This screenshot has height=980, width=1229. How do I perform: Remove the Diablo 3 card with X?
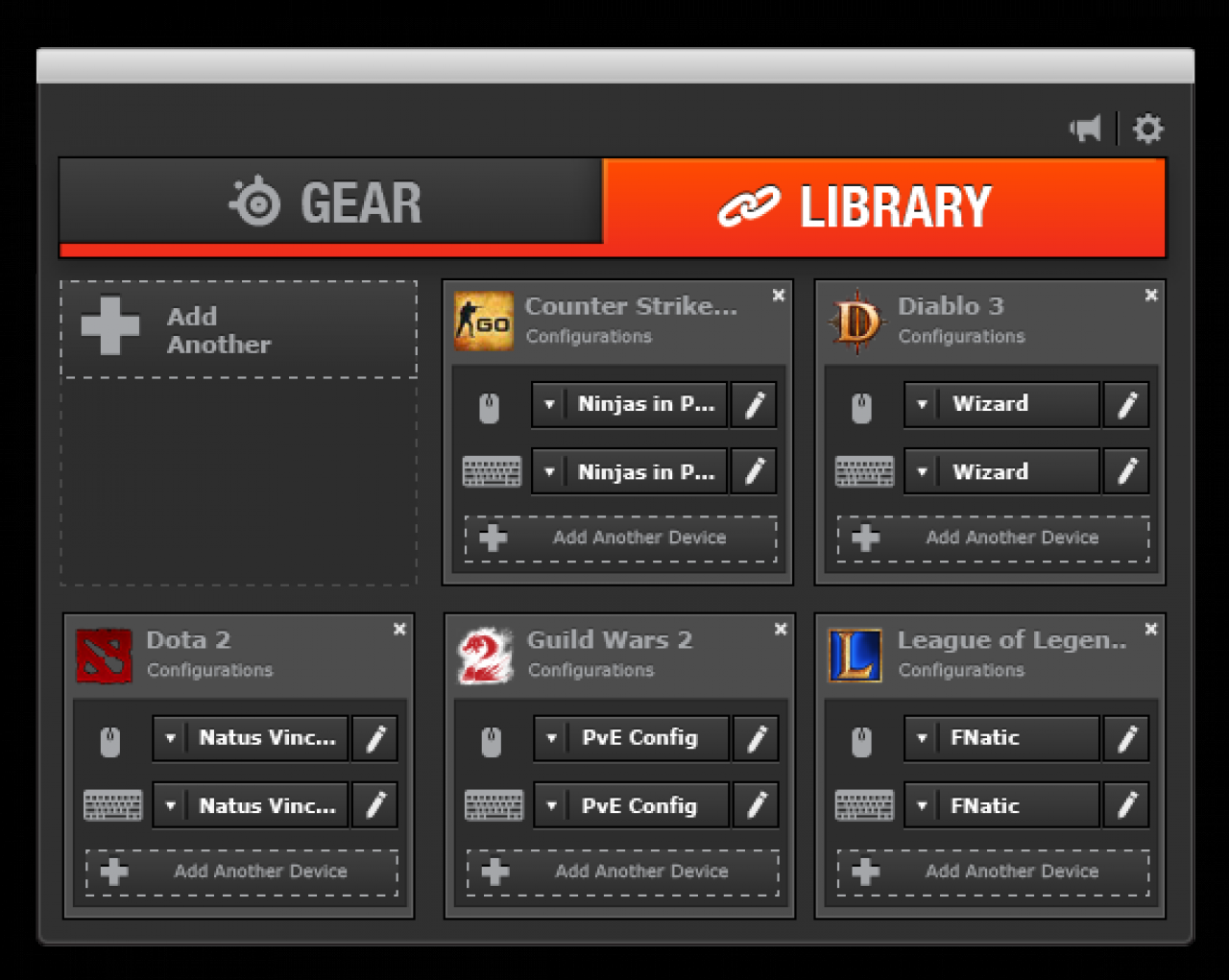(x=1151, y=296)
